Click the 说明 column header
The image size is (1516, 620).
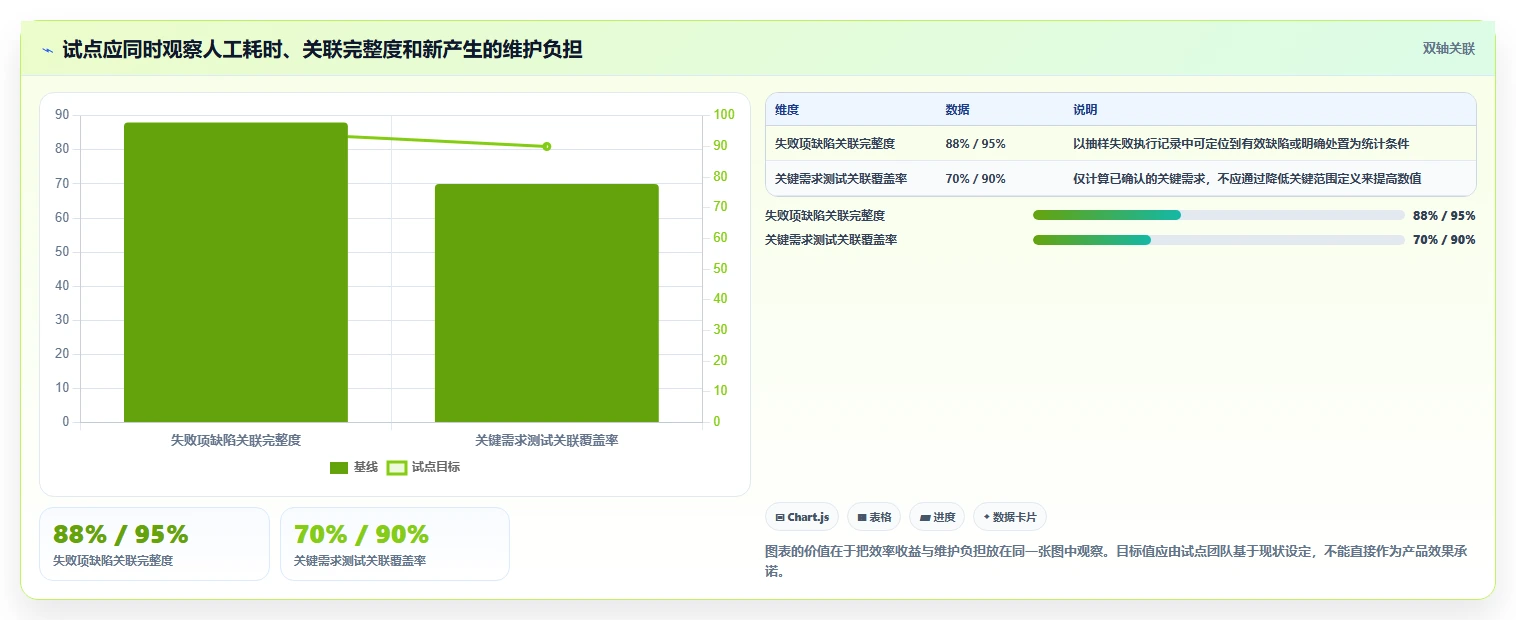pos(1085,110)
